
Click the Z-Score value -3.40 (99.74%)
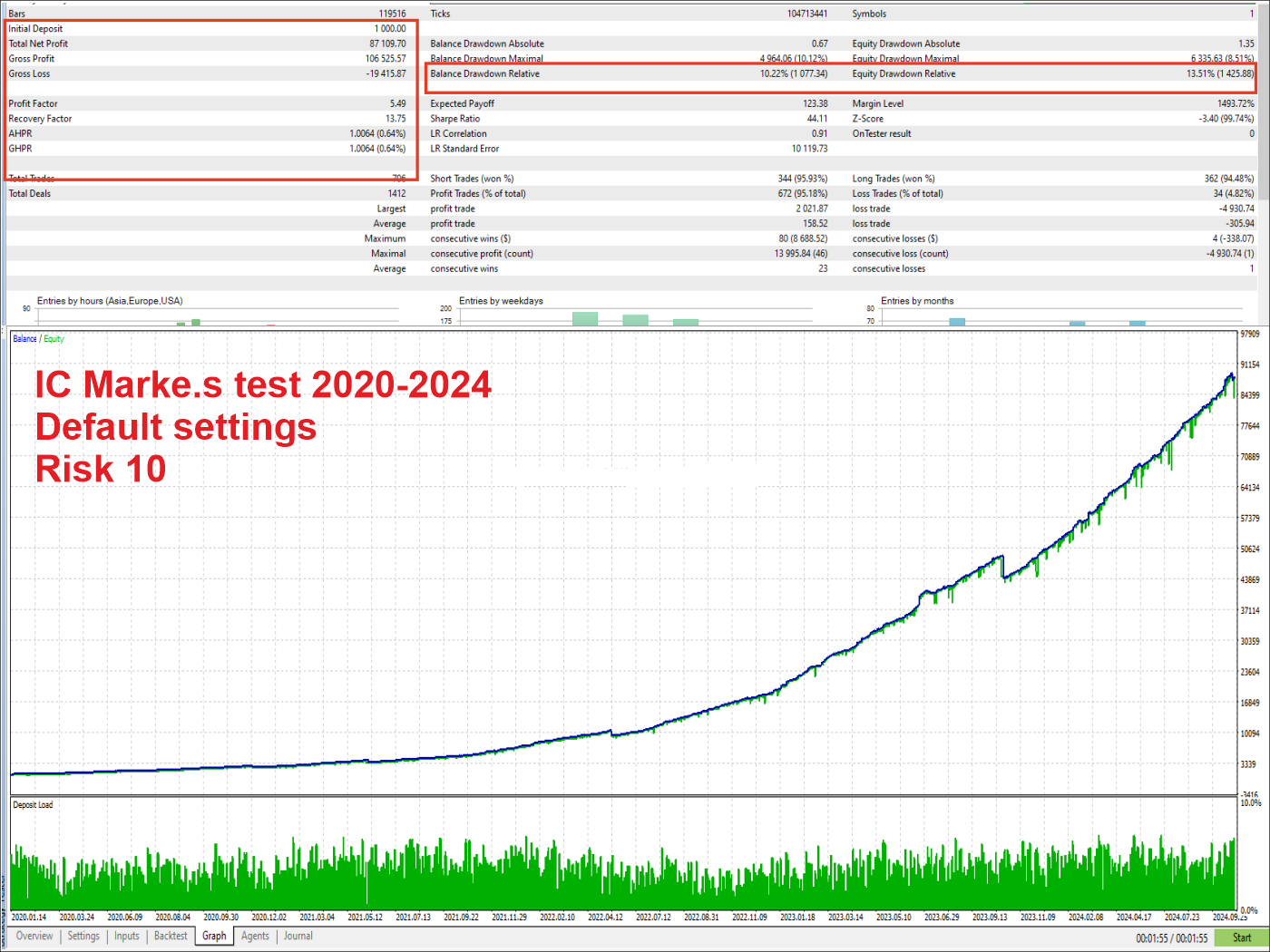tap(1226, 119)
